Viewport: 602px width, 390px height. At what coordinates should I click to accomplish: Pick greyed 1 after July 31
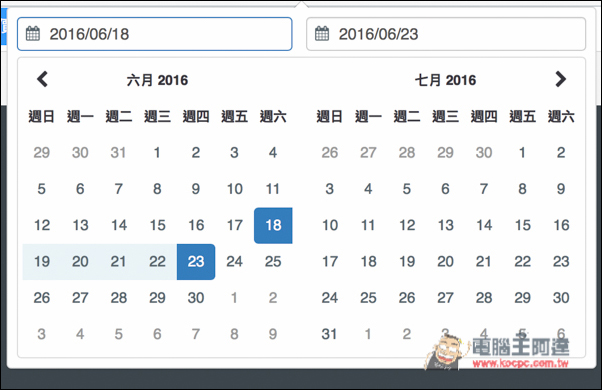(368, 334)
